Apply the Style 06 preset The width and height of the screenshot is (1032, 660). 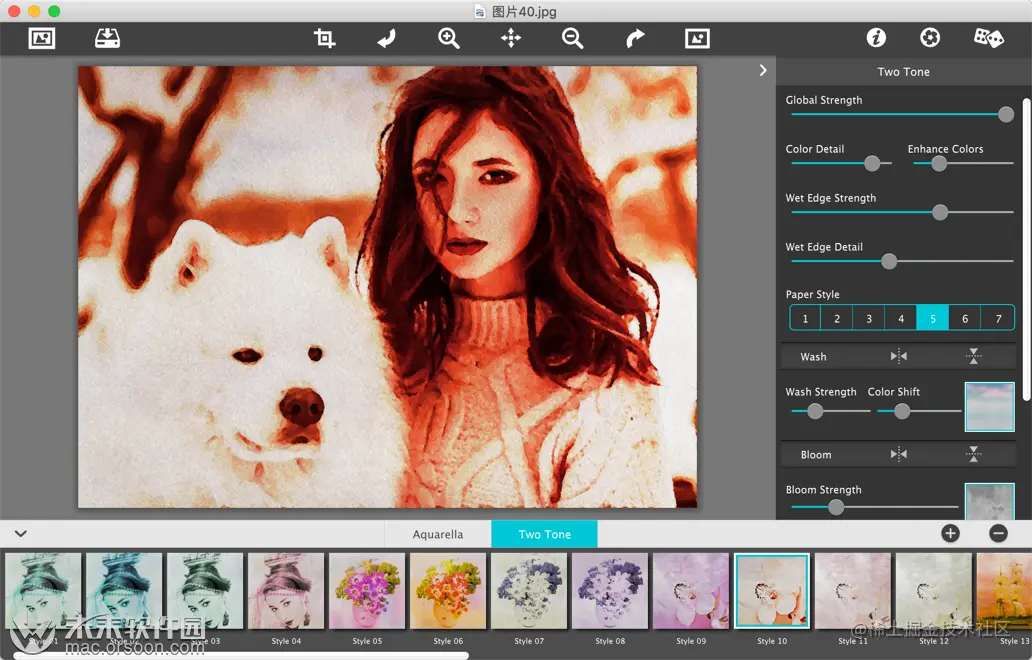coord(448,591)
